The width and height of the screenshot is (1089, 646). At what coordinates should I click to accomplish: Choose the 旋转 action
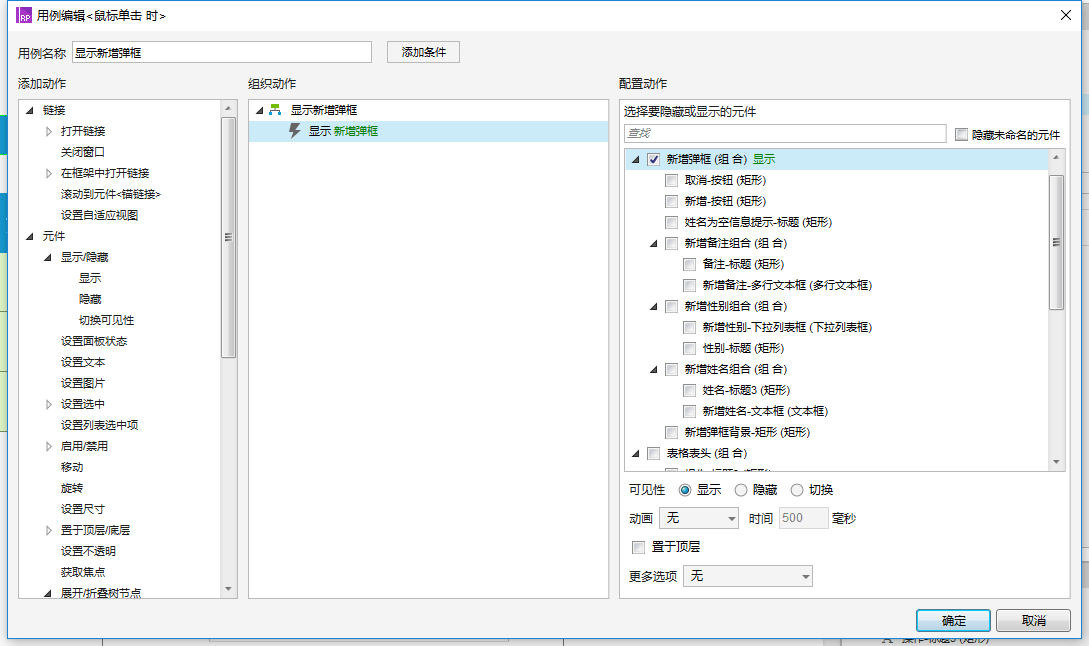[x=72, y=488]
